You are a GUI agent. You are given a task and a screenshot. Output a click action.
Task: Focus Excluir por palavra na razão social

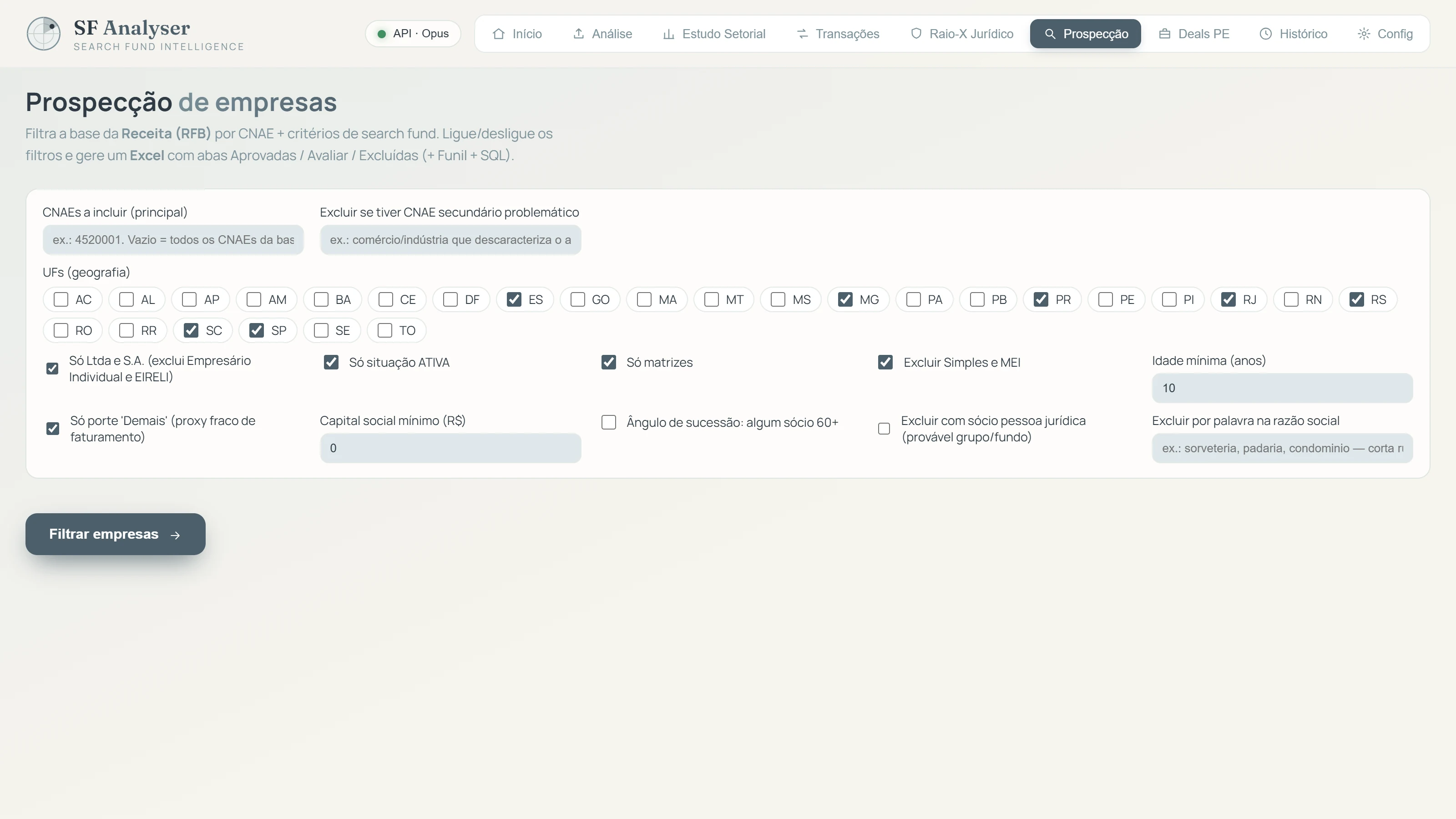(x=1283, y=448)
